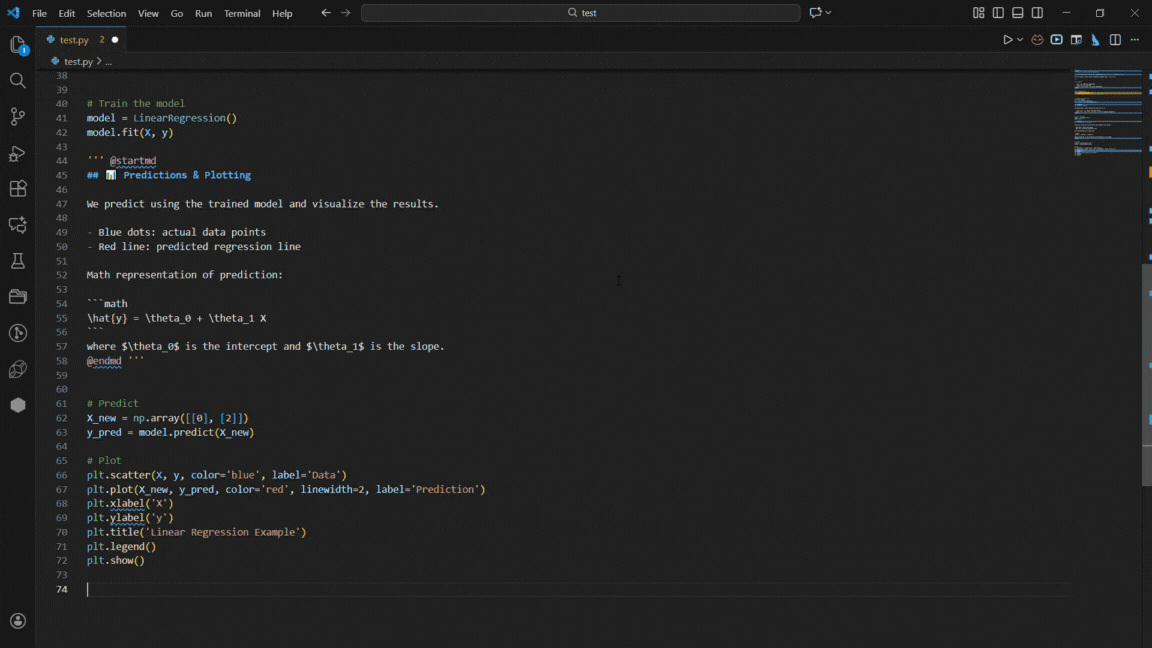Open the Run menu
Viewport: 1152px width, 648px height.
pyautogui.click(x=204, y=13)
